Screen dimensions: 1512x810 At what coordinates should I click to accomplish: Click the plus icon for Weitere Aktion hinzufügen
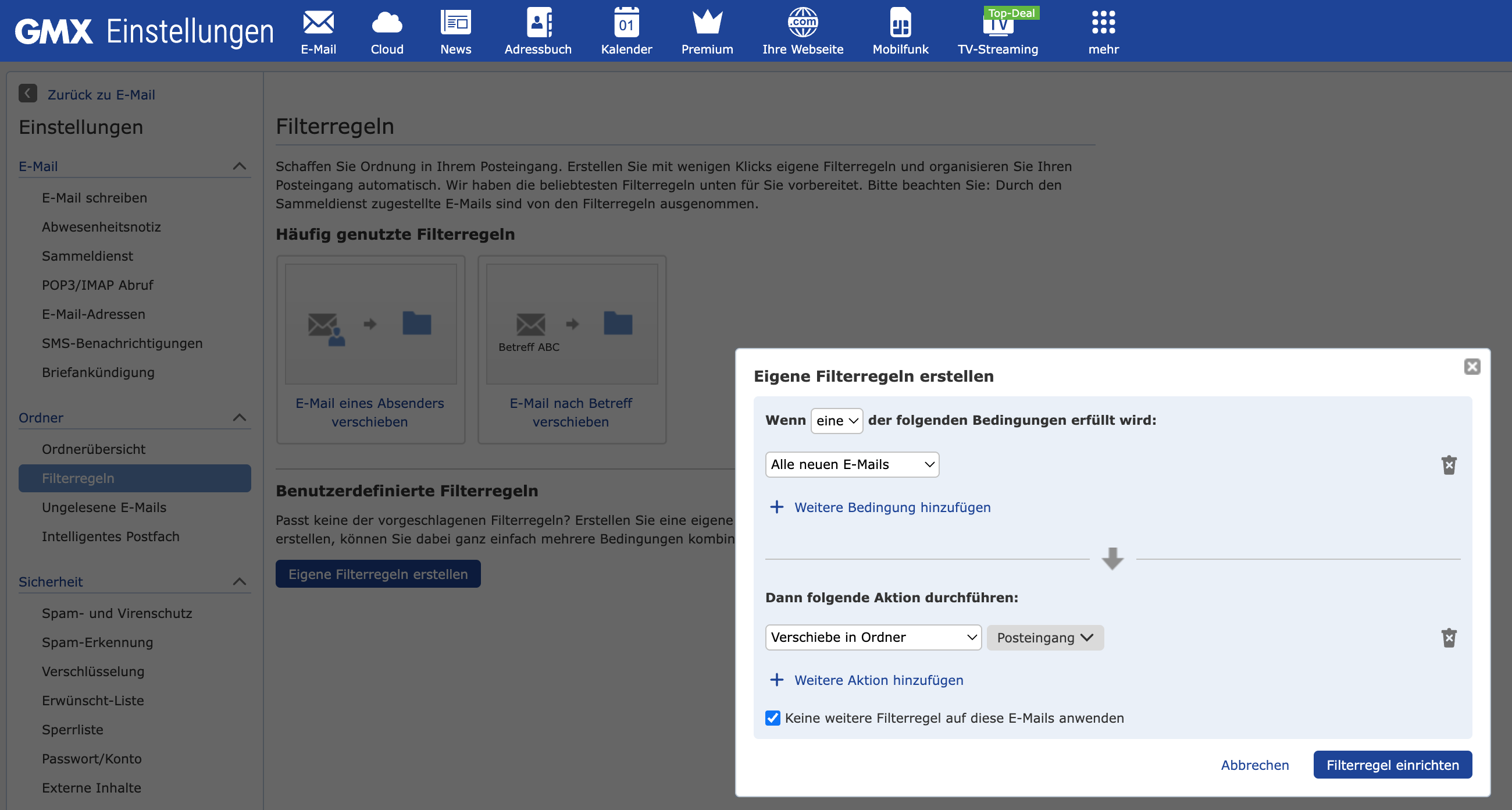click(x=776, y=680)
